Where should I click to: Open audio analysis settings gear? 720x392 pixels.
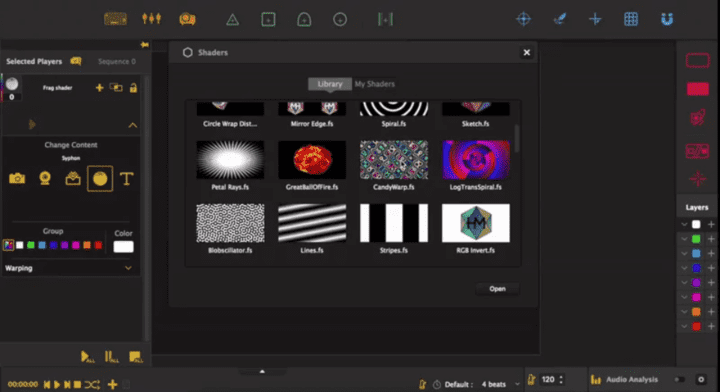[701, 380]
